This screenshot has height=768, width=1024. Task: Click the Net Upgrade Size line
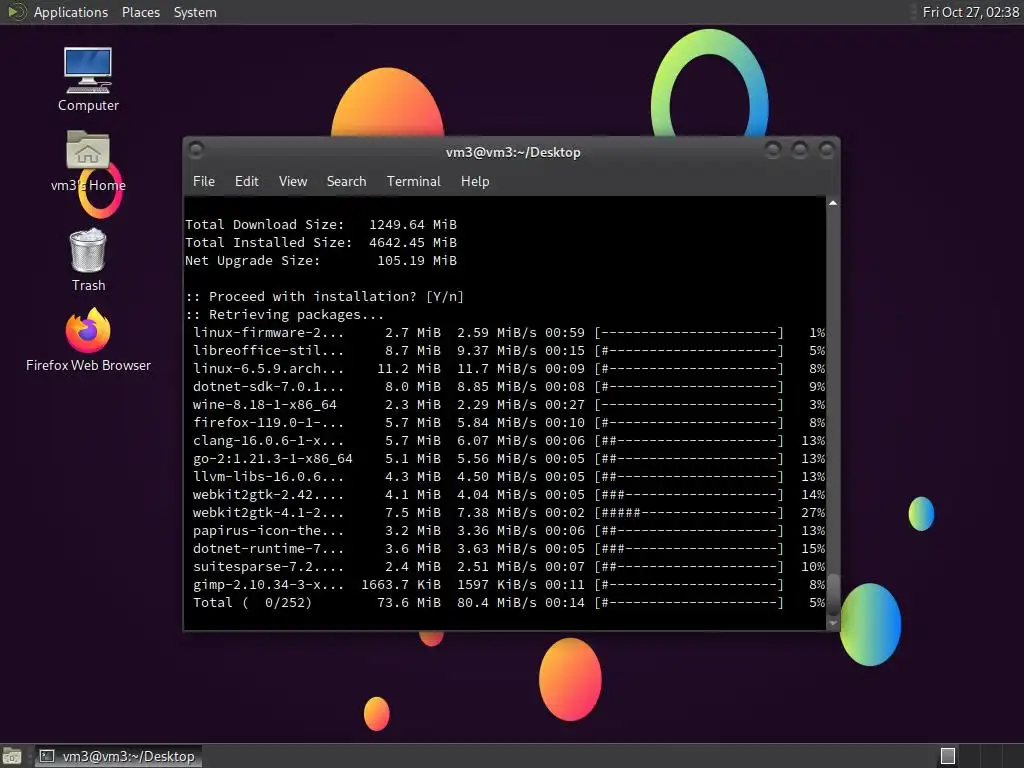coord(321,261)
